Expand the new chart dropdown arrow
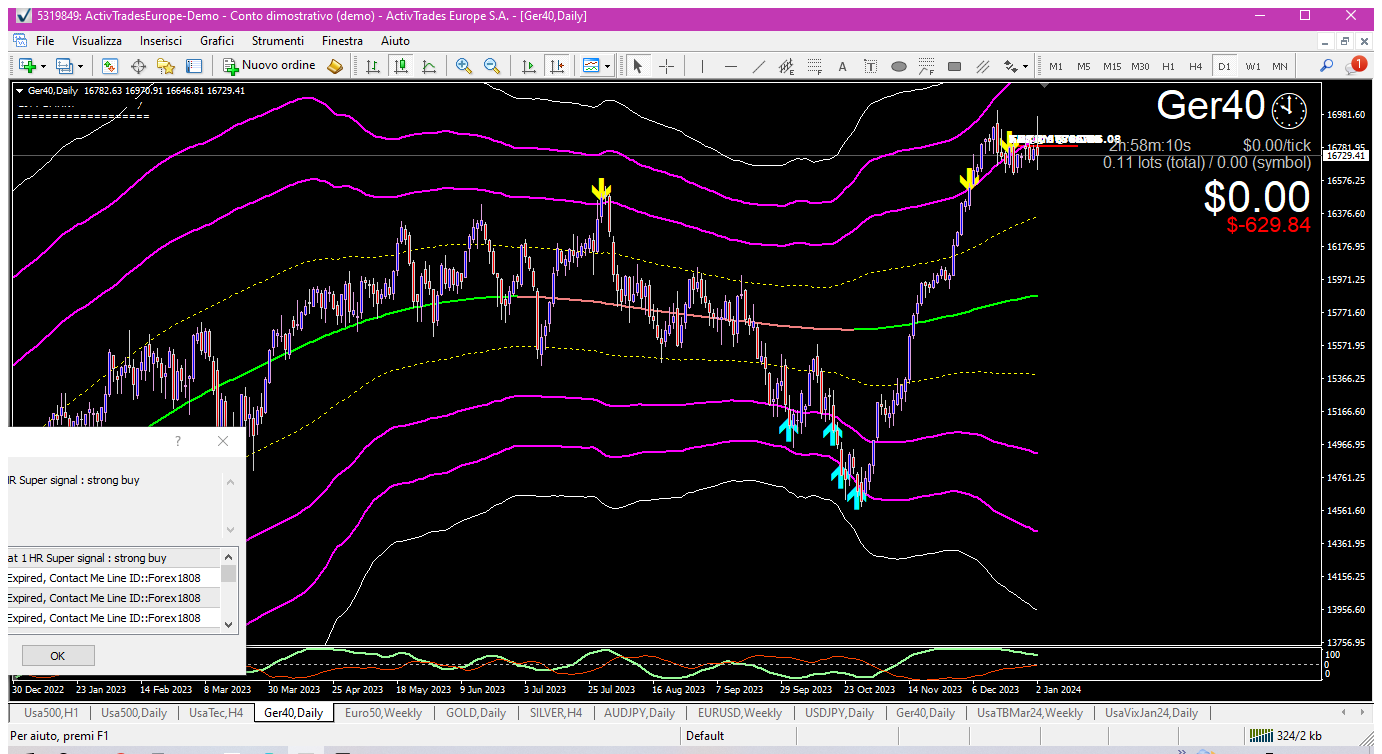 pos(43,66)
